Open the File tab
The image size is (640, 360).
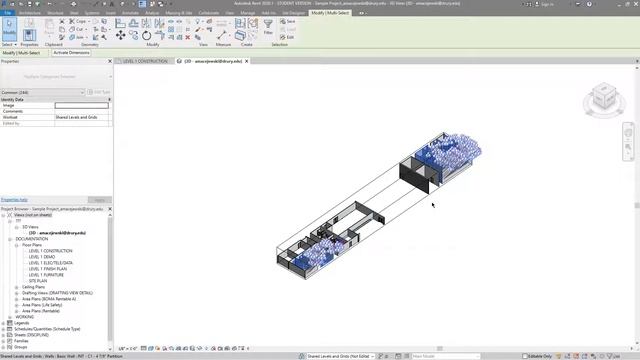[x=7, y=13]
